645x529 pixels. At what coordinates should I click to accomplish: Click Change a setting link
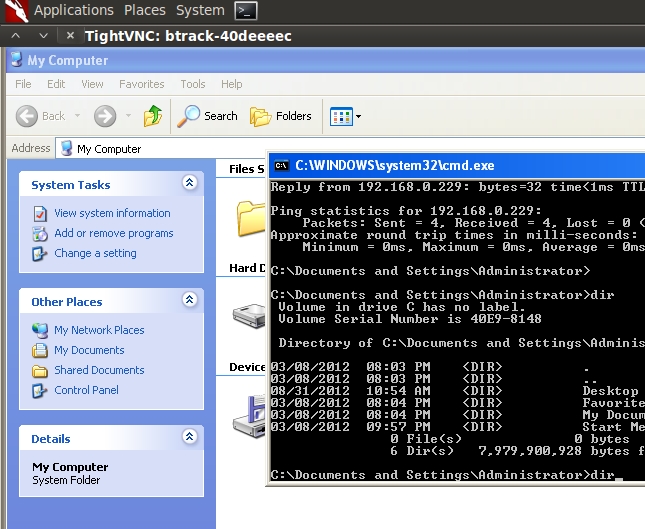[x=95, y=253]
